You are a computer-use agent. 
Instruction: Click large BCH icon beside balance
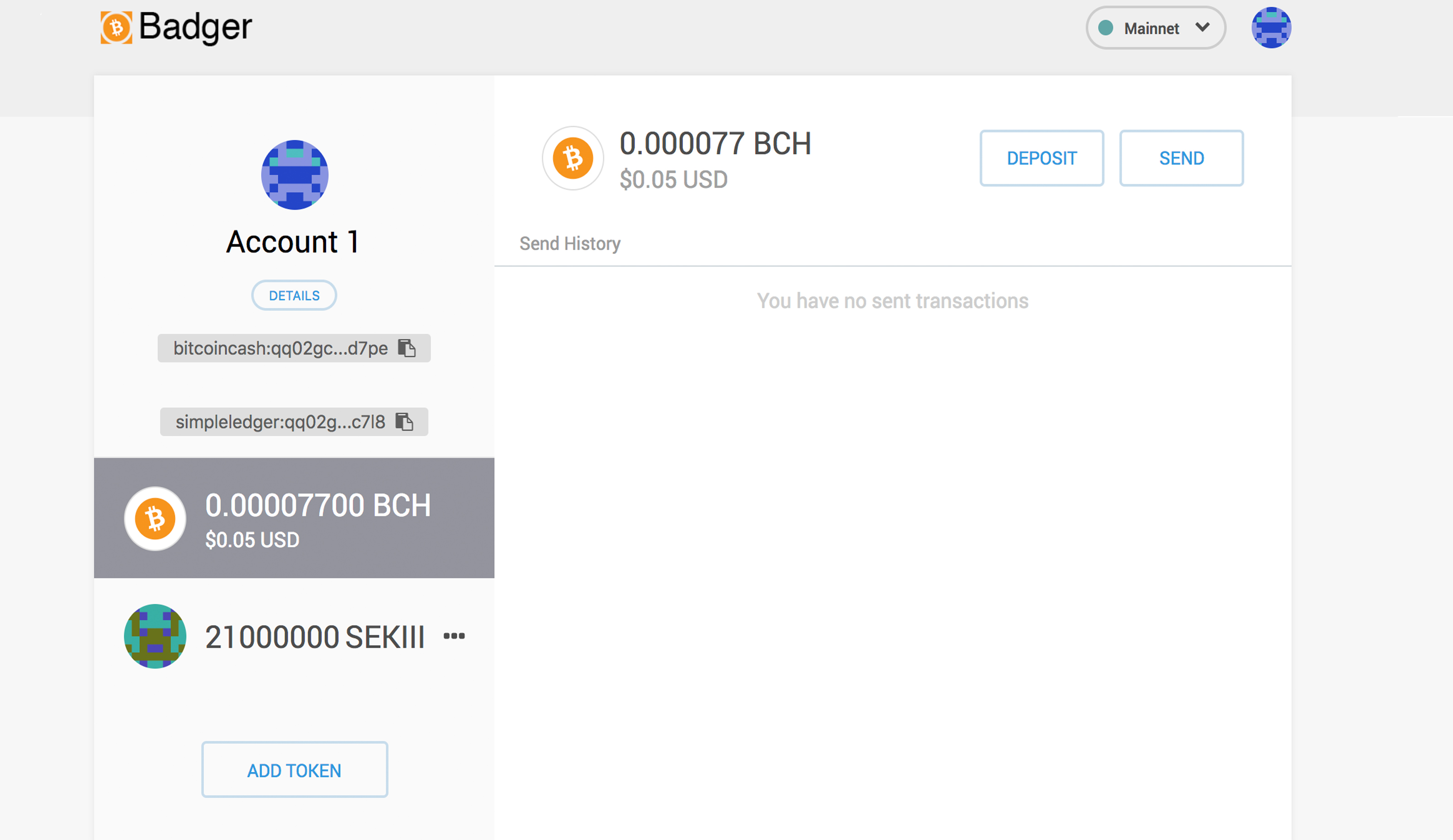(573, 158)
